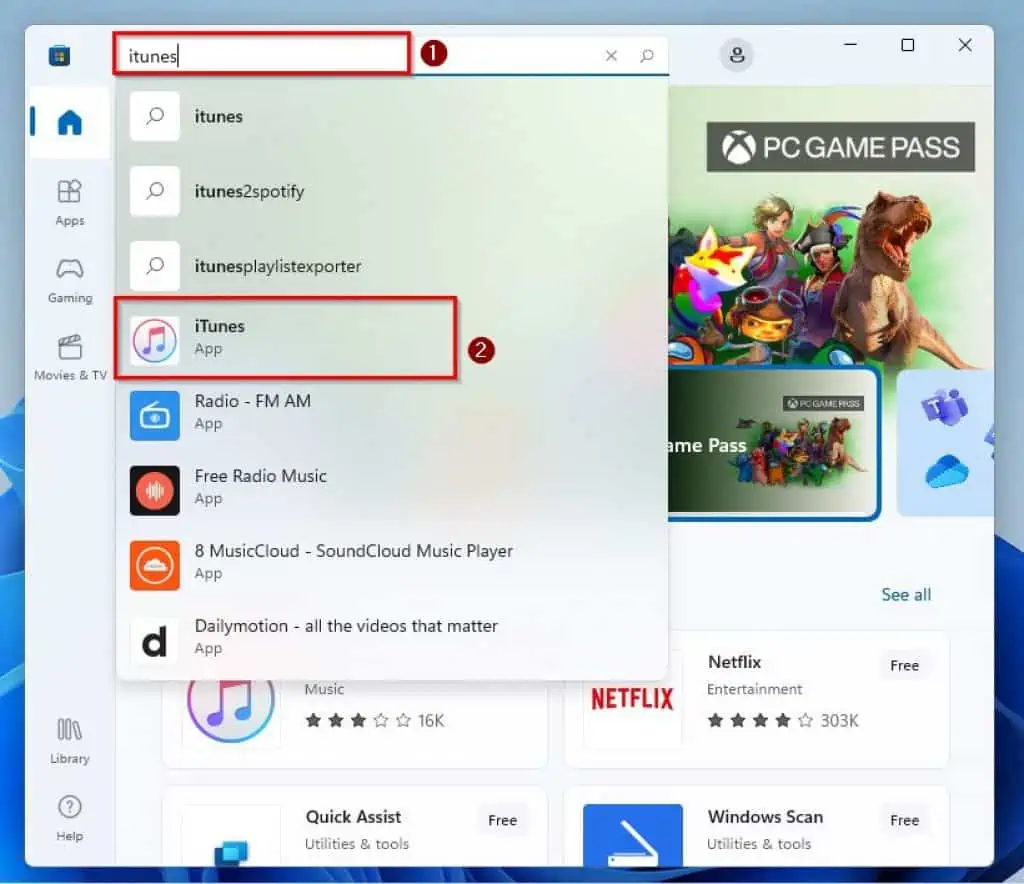Open the user account profile icon
This screenshot has width=1024, height=884.
click(737, 55)
